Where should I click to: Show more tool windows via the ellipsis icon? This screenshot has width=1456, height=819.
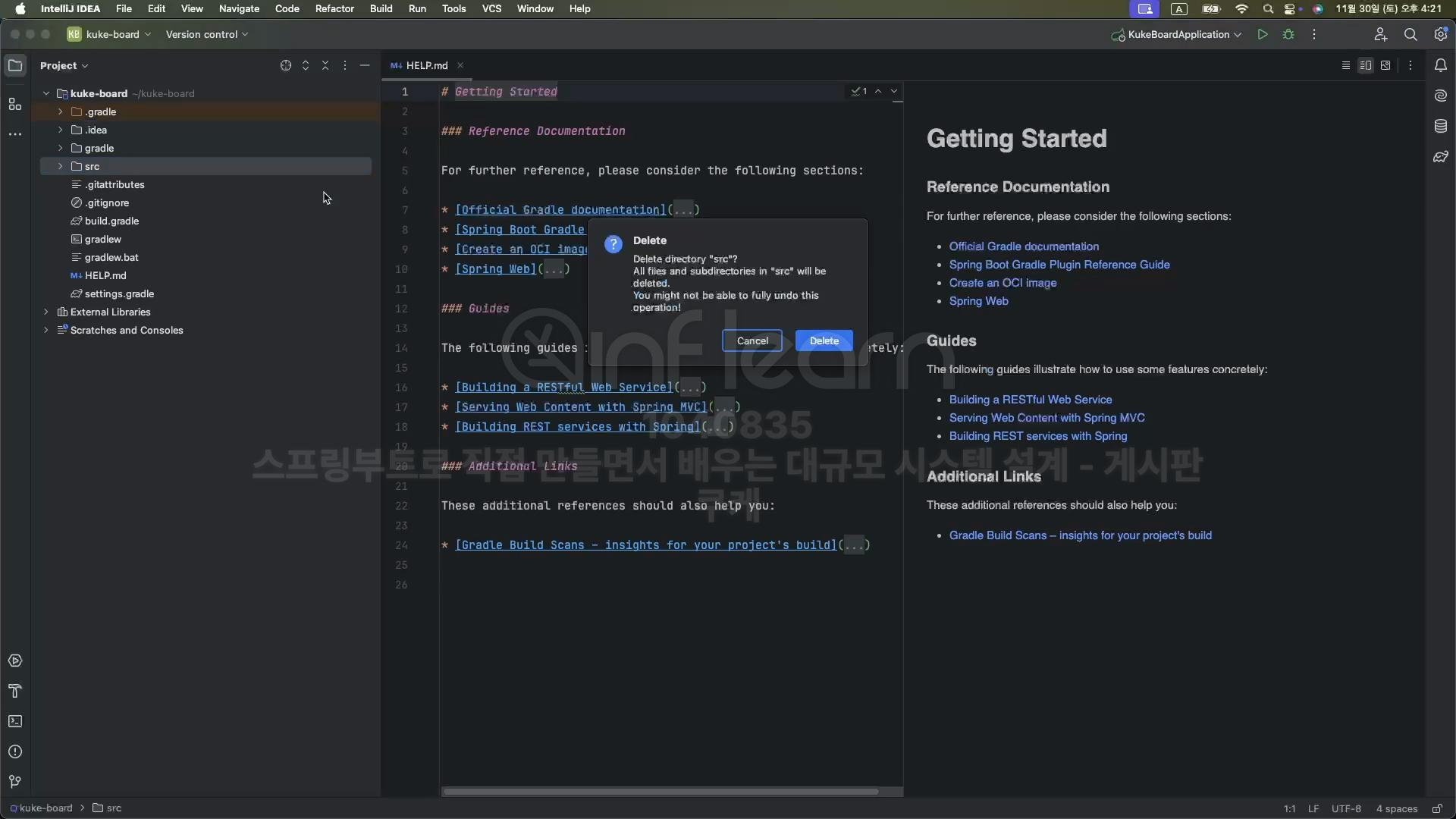pyautogui.click(x=15, y=134)
